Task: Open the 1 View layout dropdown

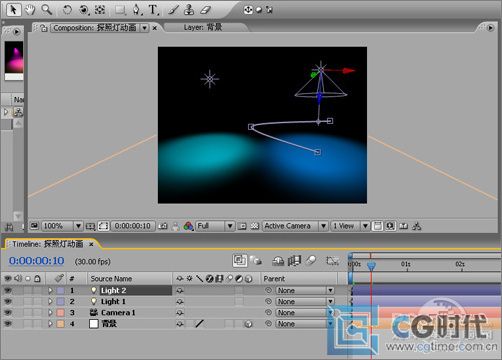Action: click(x=350, y=226)
